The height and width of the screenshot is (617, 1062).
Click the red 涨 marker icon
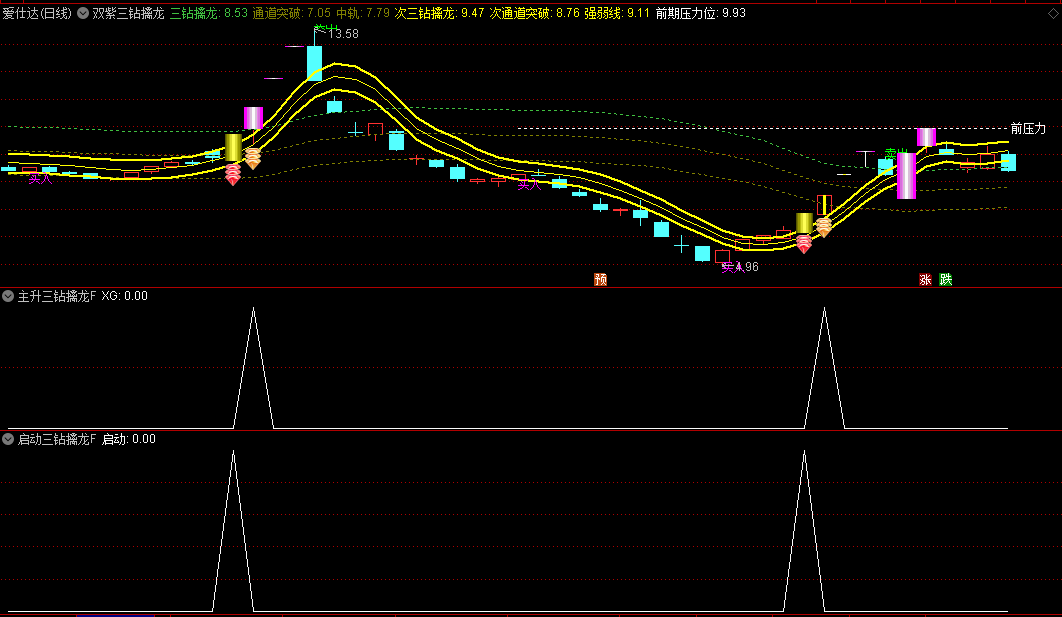click(925, 280)
